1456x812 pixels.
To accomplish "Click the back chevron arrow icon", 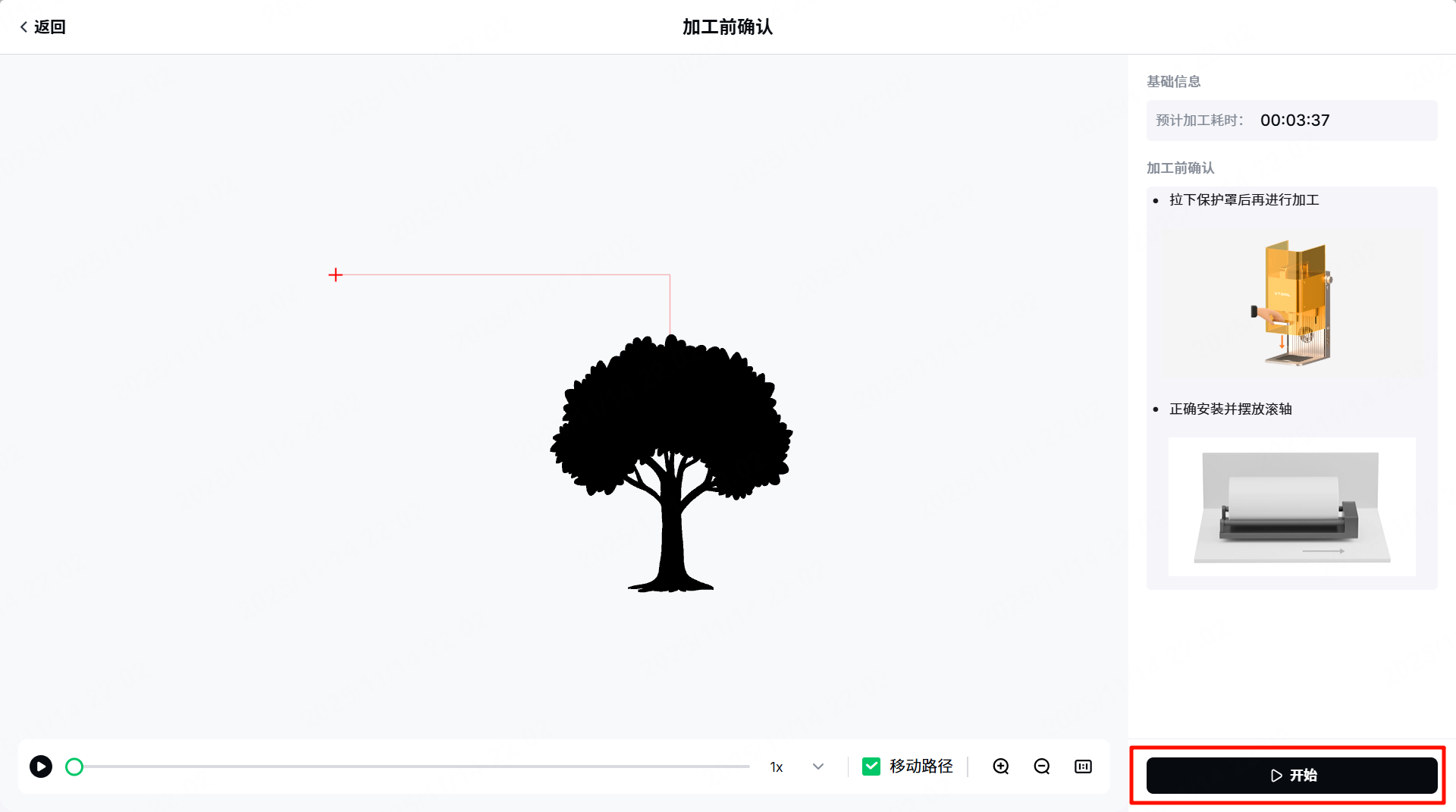I will [24, 27].
